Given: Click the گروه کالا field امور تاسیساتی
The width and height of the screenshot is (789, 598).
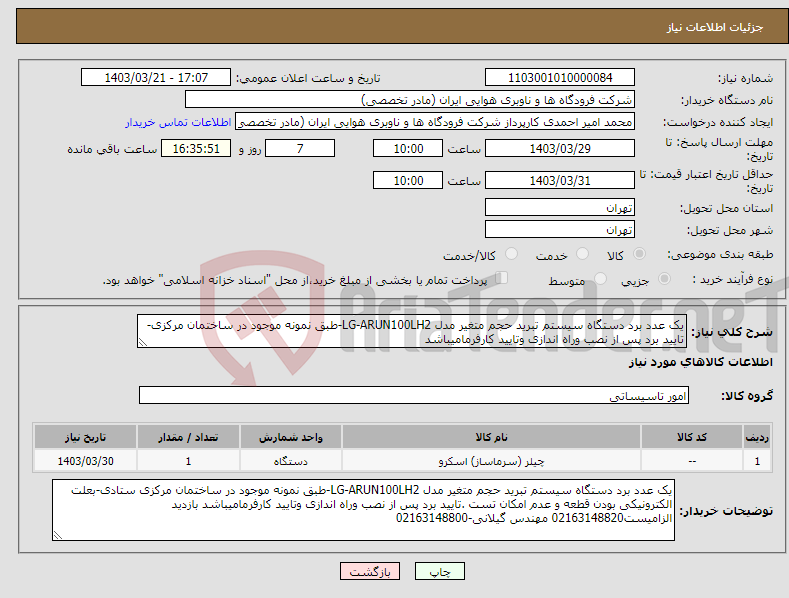Looking at the screenshot, I should click(x=414, y=396).
